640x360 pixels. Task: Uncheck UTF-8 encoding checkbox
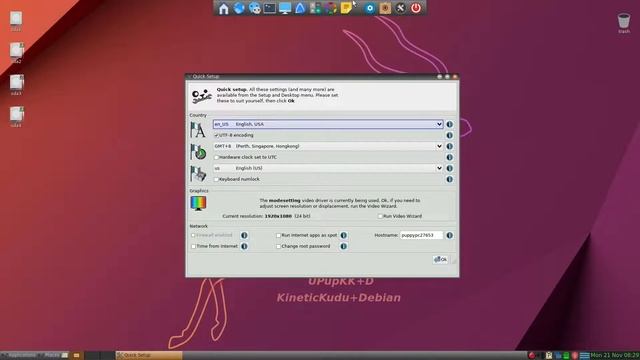coord(216,135)
